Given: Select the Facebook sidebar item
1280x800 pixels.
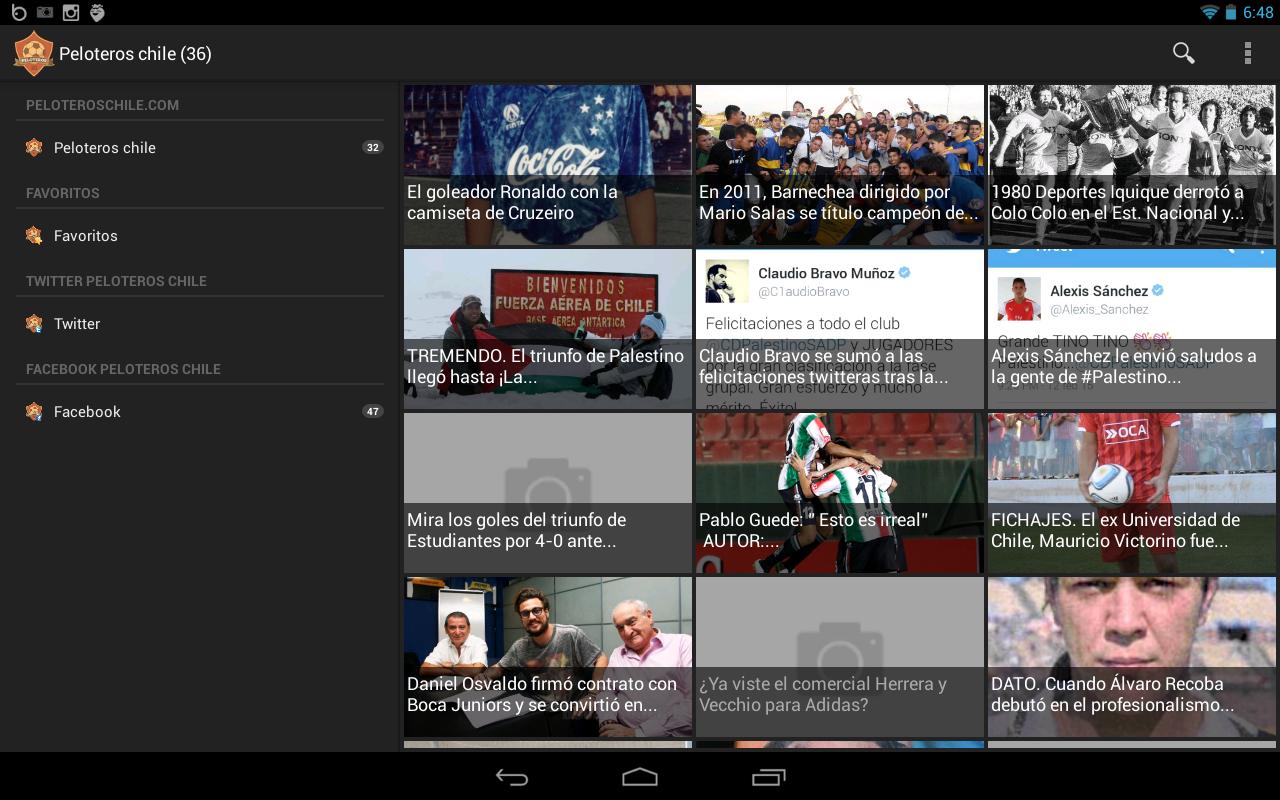Looking at the screenshot, I should pyautogui.click(x=200, y=411).
